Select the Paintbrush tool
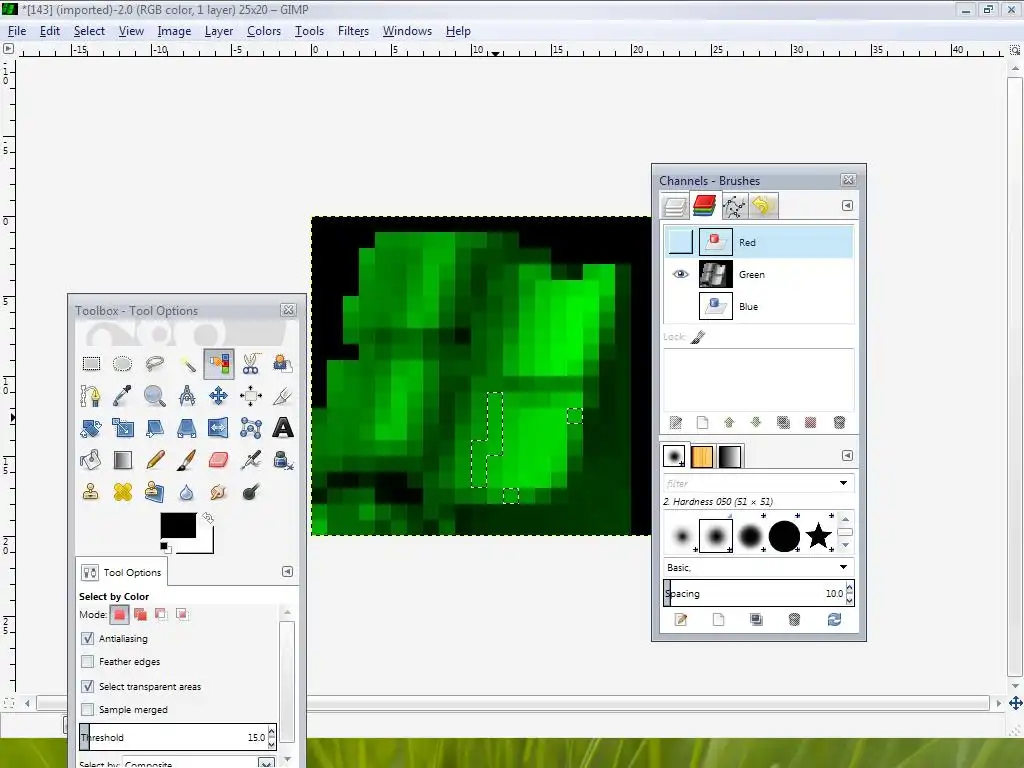1024x768 pixels. [187, 460]
